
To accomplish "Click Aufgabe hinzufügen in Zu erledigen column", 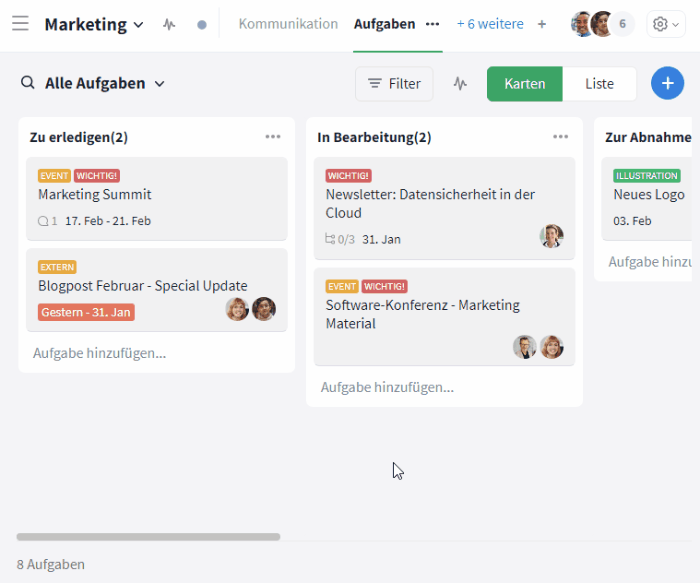I will pos(99,353).
